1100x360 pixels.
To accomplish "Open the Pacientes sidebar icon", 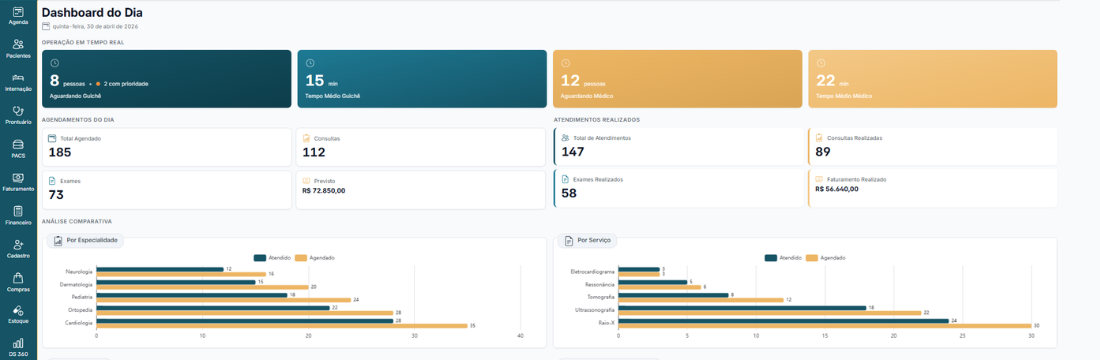I will pyautogui.click(x=18, y=45).
